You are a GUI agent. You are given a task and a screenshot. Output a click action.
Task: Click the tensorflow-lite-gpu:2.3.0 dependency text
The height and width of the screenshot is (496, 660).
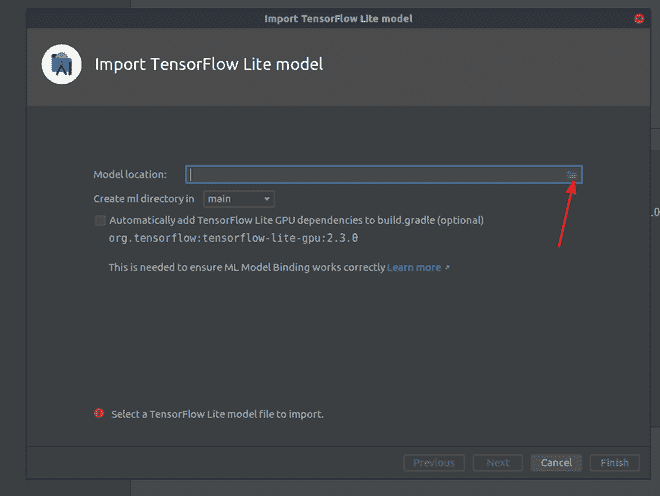[x=233, y=239]
